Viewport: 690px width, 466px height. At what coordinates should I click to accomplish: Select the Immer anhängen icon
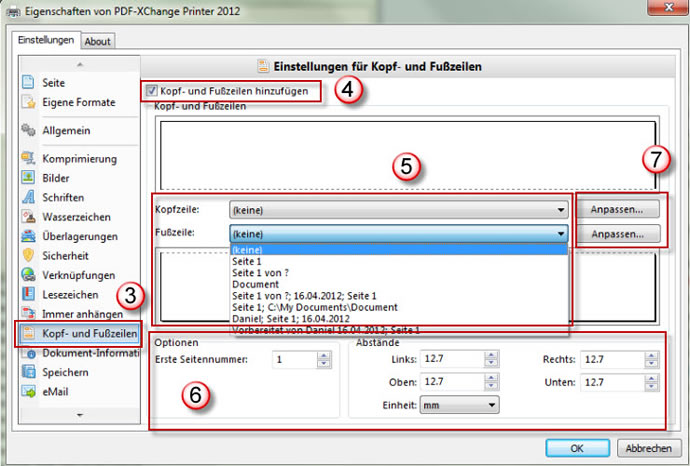tap(28, 314)
